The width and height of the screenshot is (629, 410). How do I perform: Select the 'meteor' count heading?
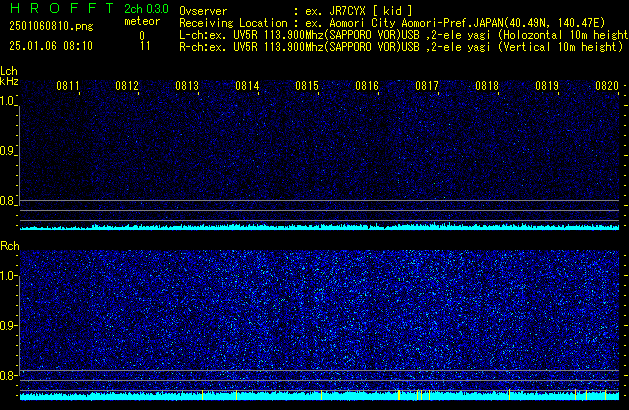pos(142,21)
